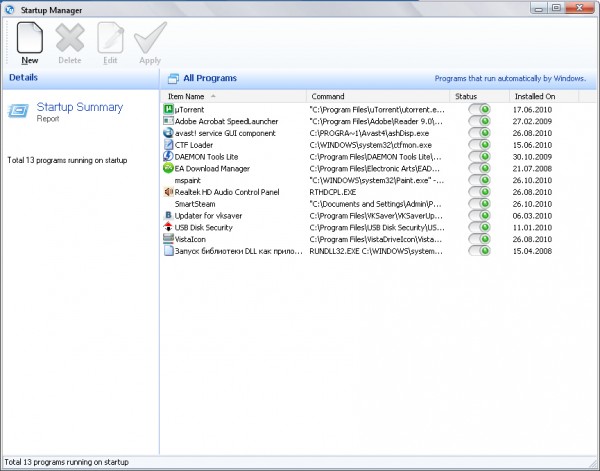Click the Apply checkmark icon
The image size is (600, 471).
click(150, 37)
